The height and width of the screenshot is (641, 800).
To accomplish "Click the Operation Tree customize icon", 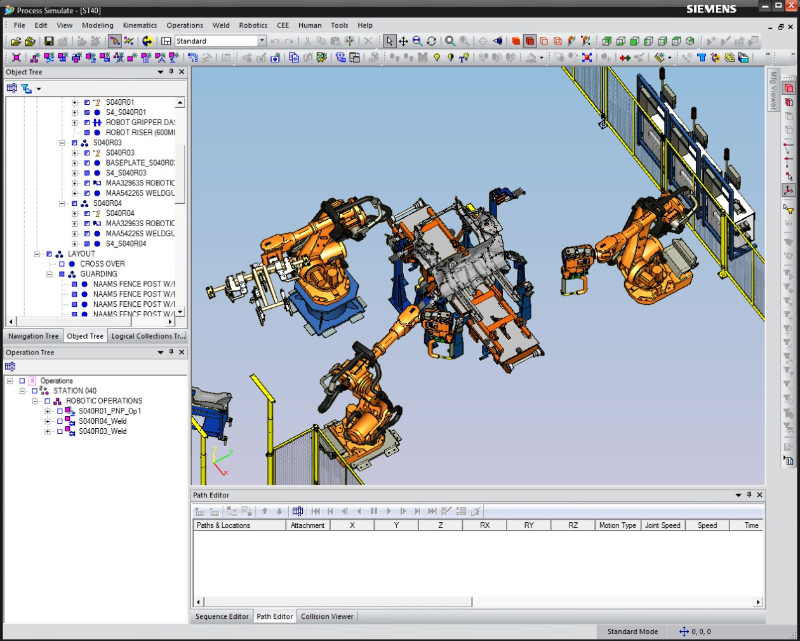I will (10, 366).
